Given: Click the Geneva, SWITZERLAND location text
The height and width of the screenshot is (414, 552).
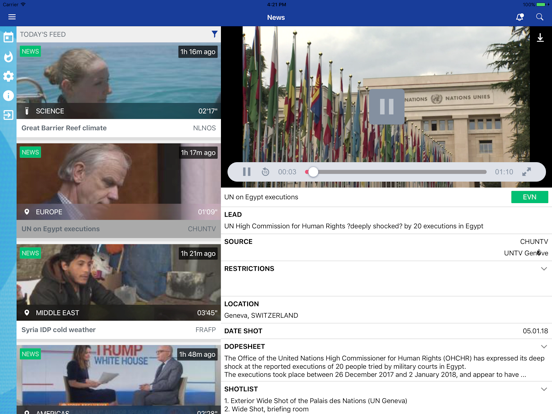Looking at the screenshot, I should tap(261, 315).
